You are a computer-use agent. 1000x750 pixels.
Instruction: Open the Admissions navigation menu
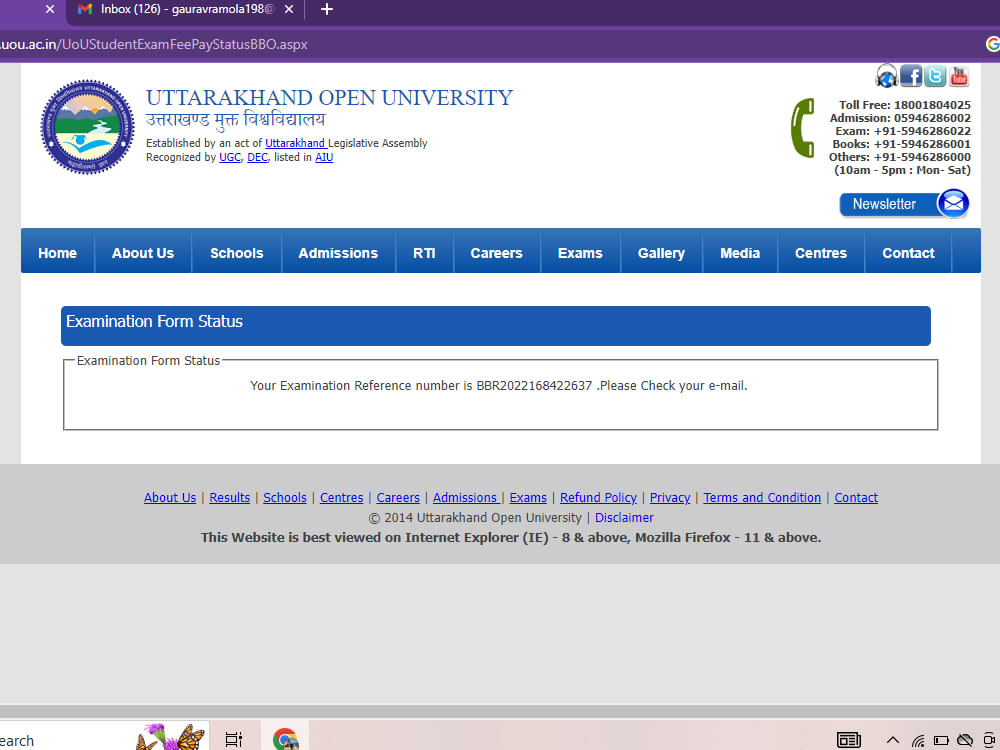[x=338, y=253]
